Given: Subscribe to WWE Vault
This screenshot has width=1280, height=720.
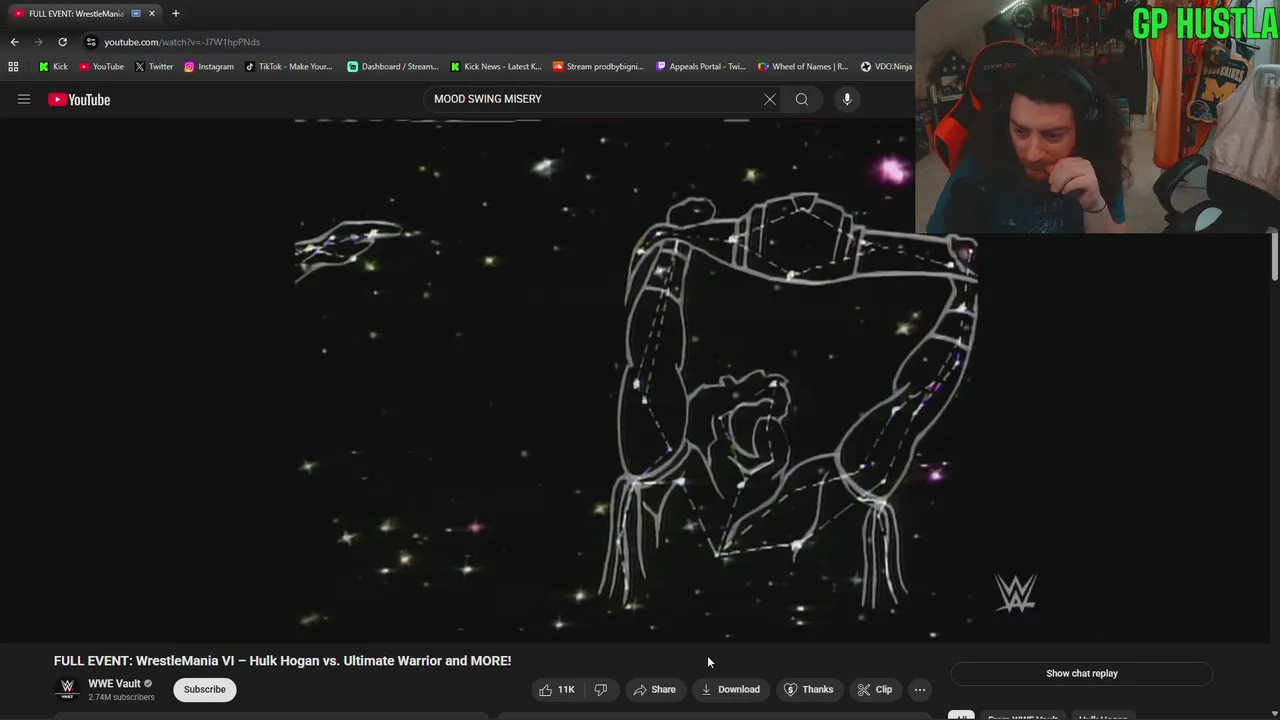Looking at the screenshot, I should coord(204,689).
